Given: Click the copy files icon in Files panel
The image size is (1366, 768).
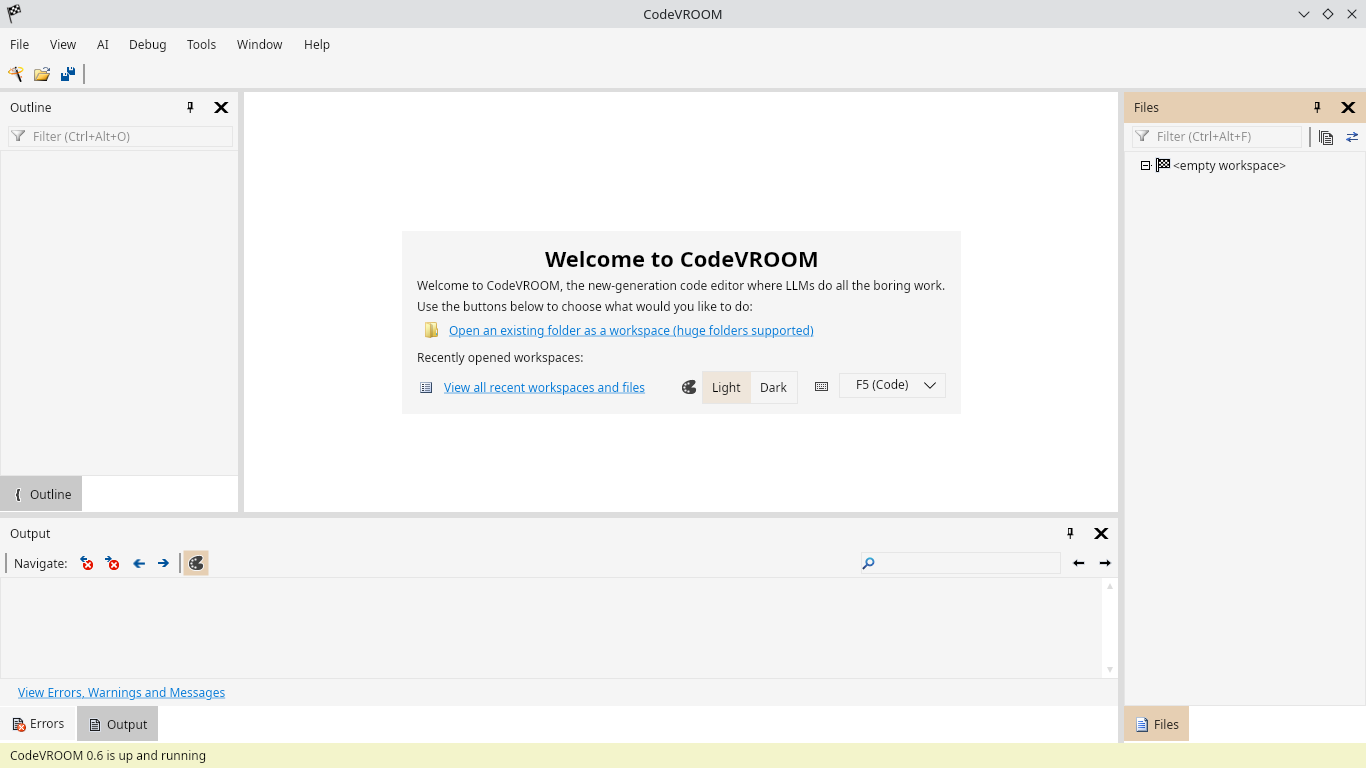Looking at the screenshot, I should [x=1326, y=137].
